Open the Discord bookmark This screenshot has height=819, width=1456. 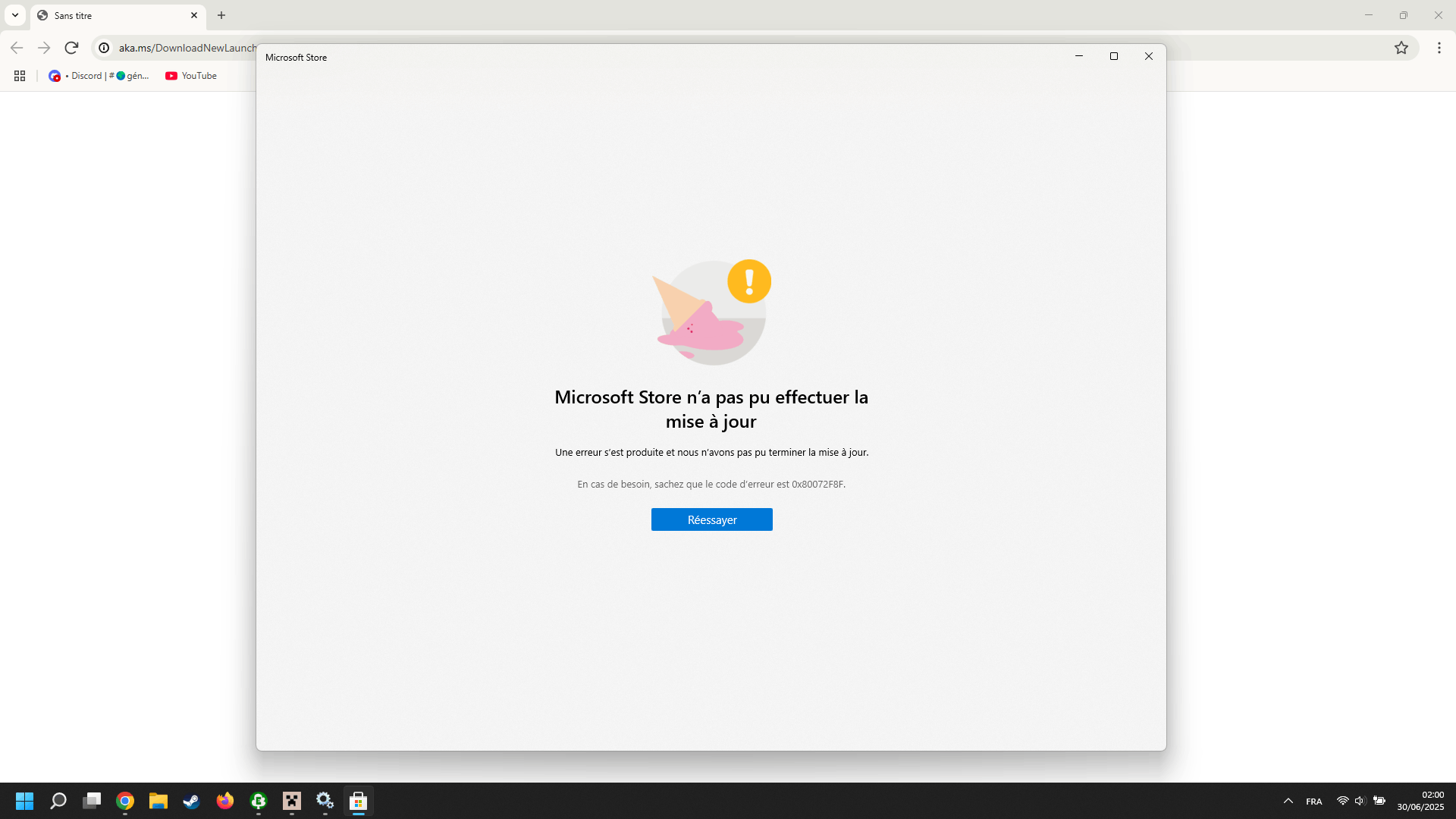coord(99,76)
